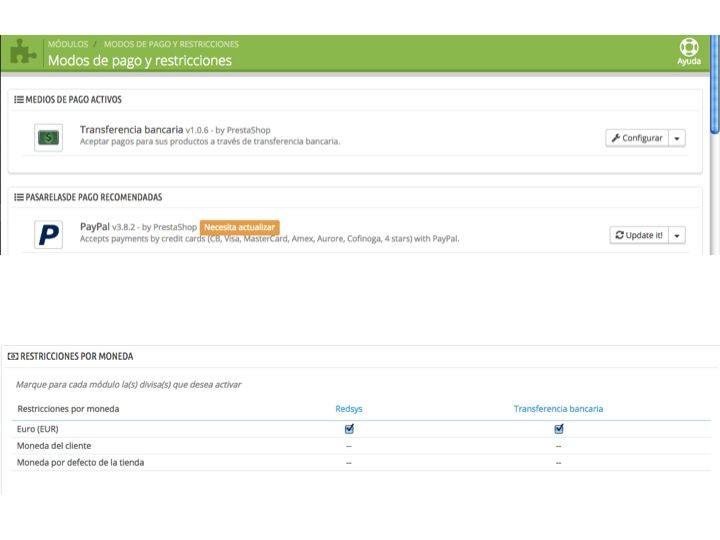Viewport: 720px width, 540px height.
Task: Click the Transferencia bancaria module title
Action: 131,130
